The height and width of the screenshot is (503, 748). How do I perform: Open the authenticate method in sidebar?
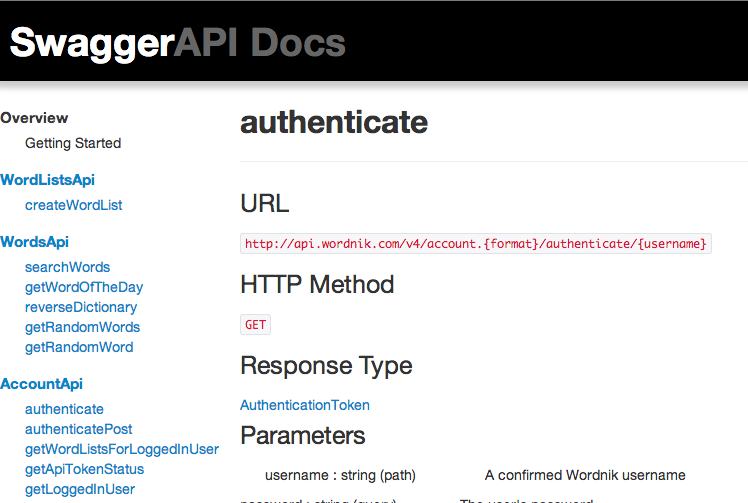(x=64, y=409)
